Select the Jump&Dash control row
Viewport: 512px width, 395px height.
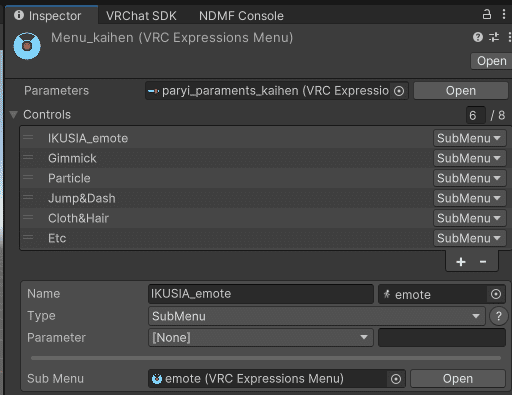(x=227, y=198)
